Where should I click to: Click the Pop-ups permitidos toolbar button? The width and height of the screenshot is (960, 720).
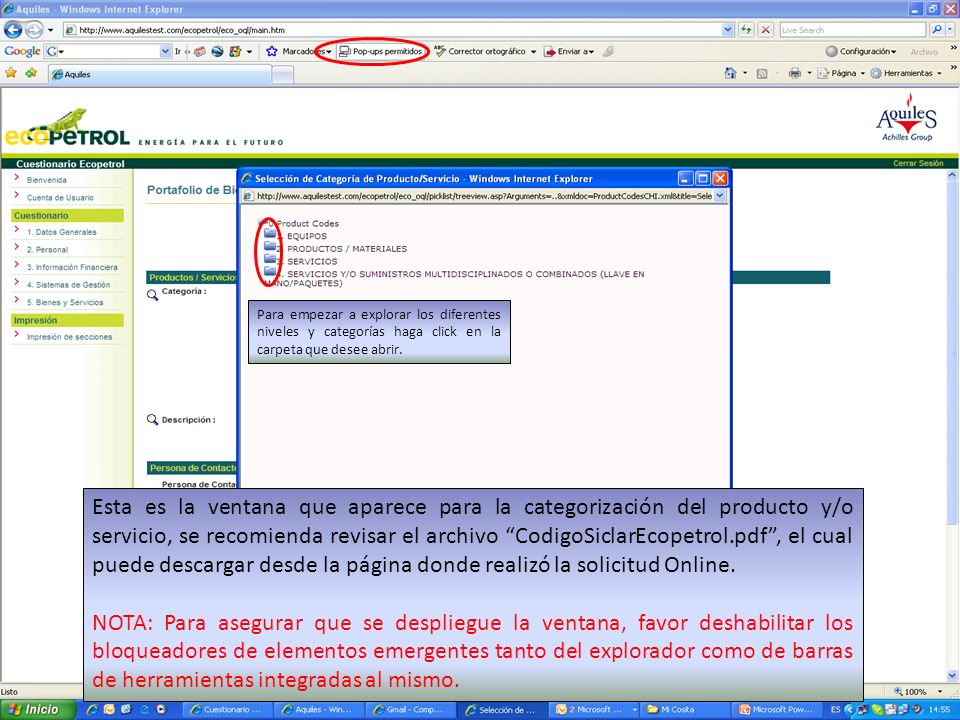(x=381, y=51)
